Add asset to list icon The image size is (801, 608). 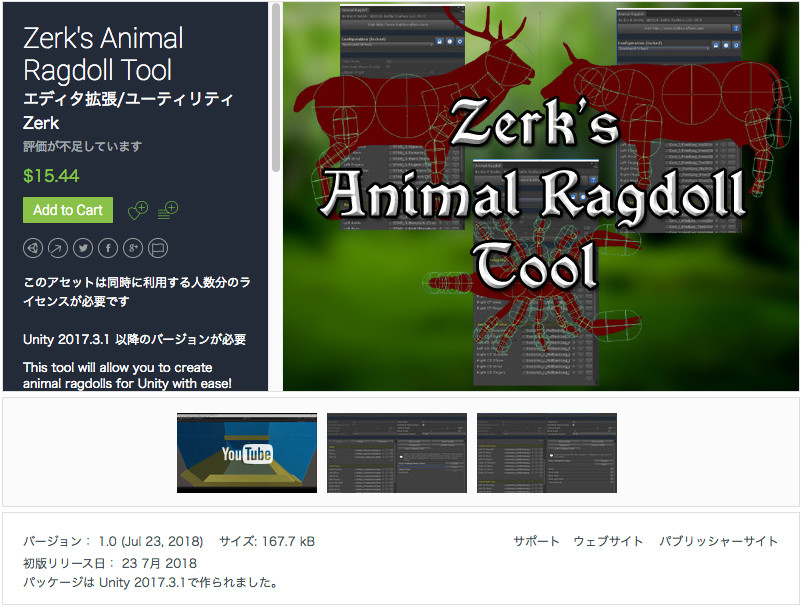pos(168,210)
